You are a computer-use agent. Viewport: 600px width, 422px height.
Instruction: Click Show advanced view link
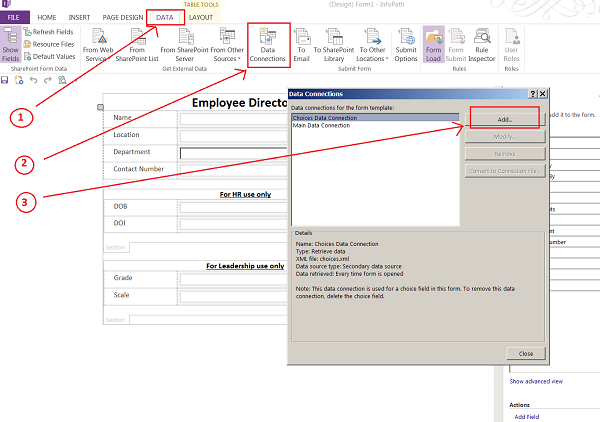(536, 381)
